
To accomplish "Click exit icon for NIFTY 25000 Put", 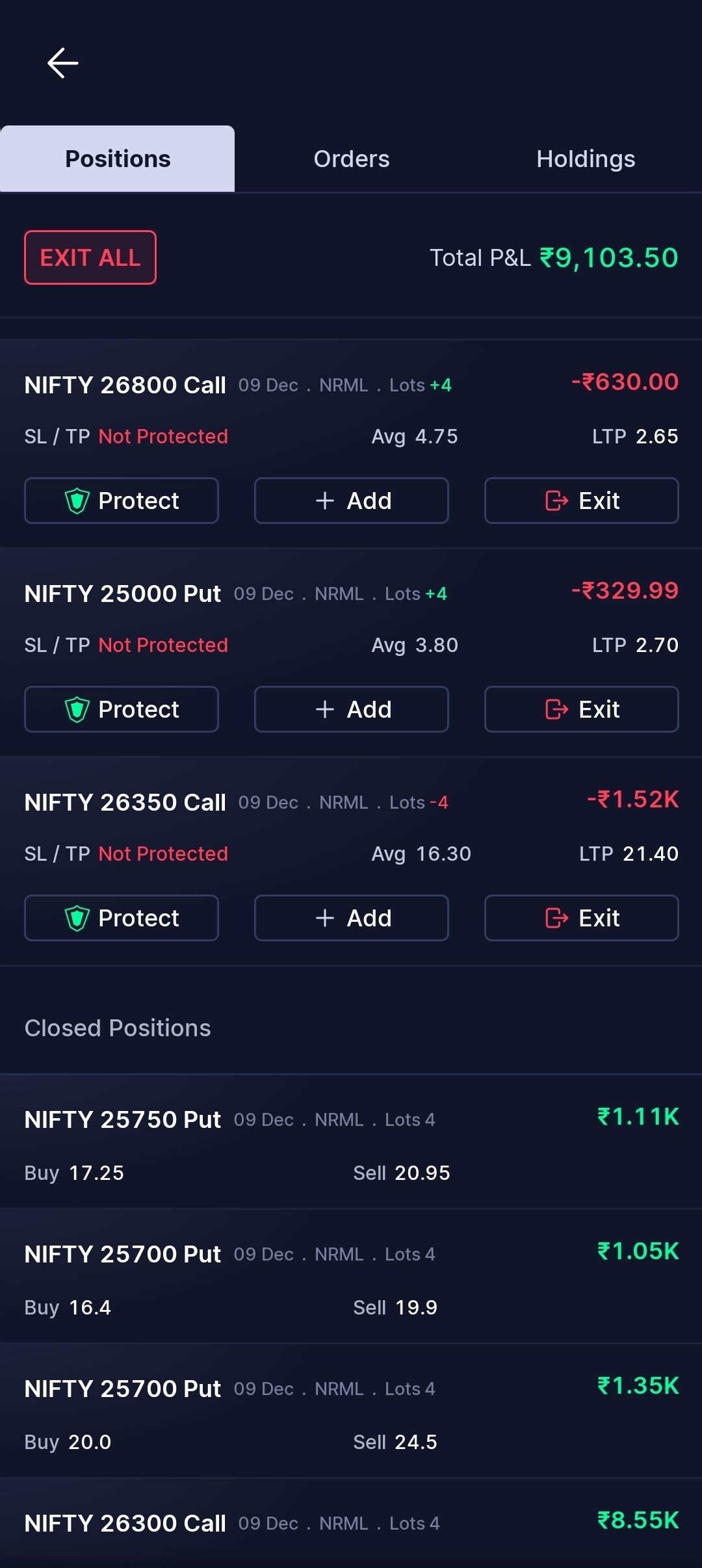I will [556, 709].
